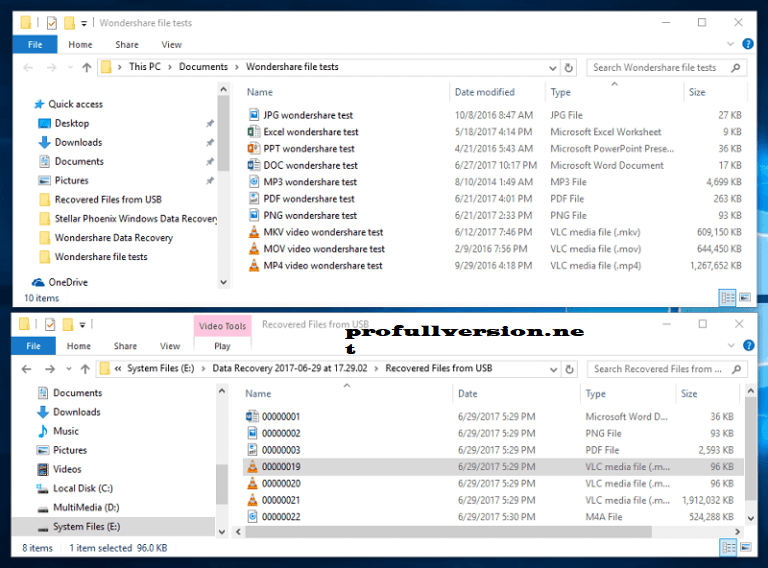Click the PDF icon of file 00000003
The height and width of the screenshot is (568, 768).
(252, 450)
